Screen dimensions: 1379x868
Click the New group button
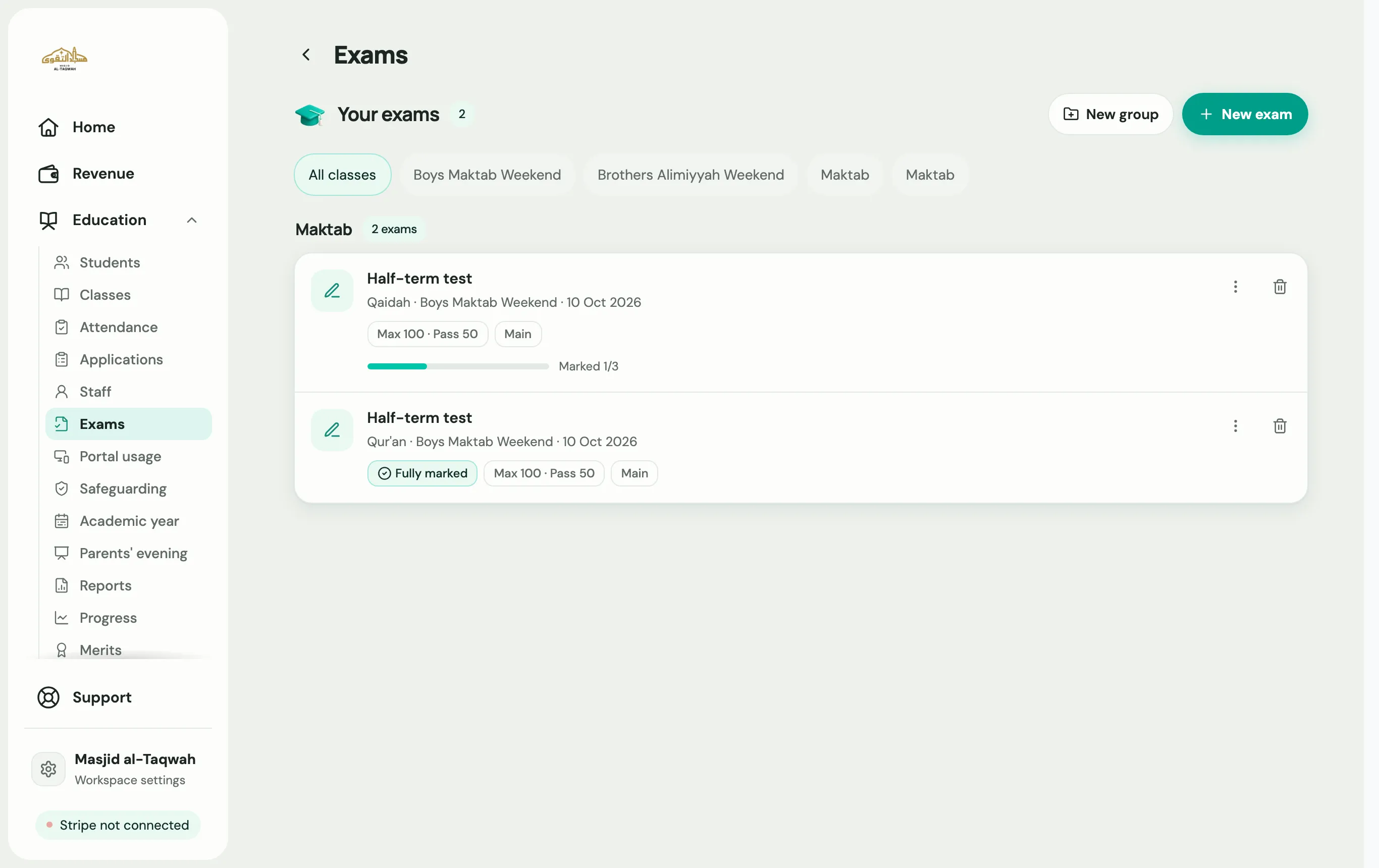1110,114
